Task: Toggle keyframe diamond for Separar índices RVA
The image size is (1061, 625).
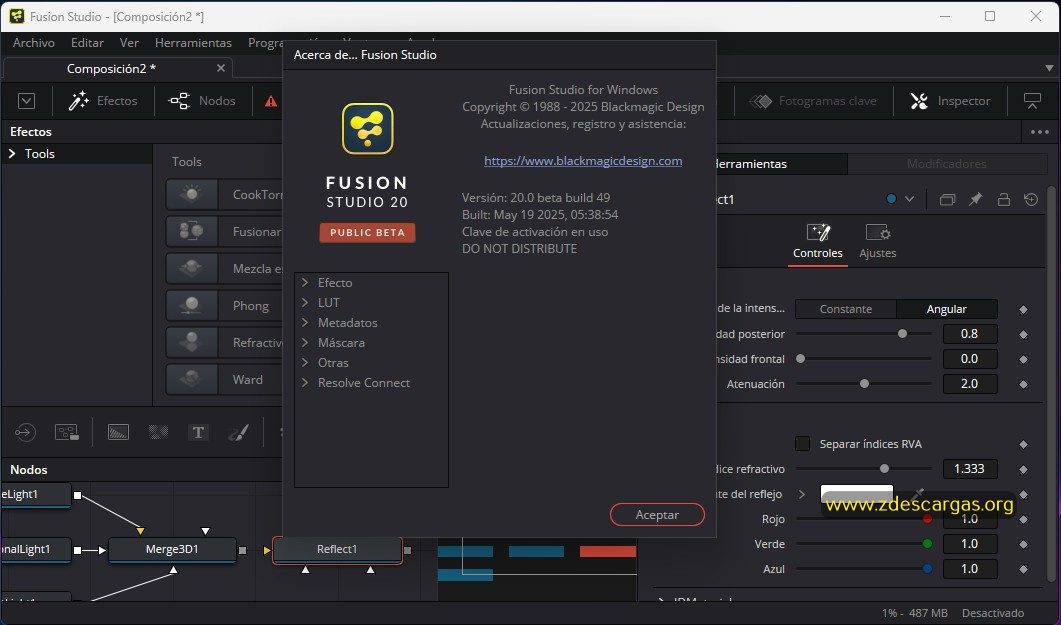Action: pyautogui.click(x=1023, y=444)
